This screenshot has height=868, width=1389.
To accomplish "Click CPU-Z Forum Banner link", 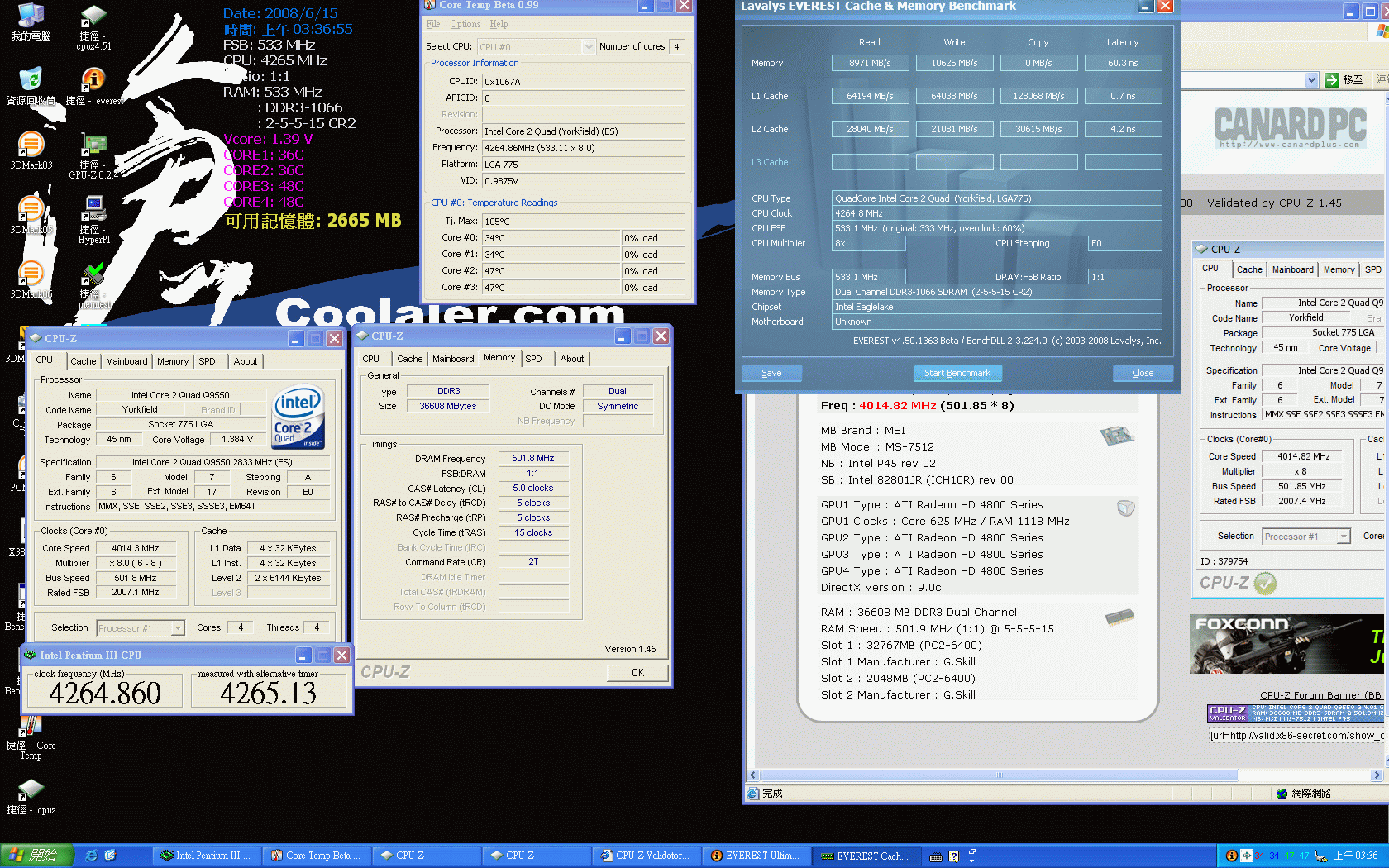I will 1320,695.
